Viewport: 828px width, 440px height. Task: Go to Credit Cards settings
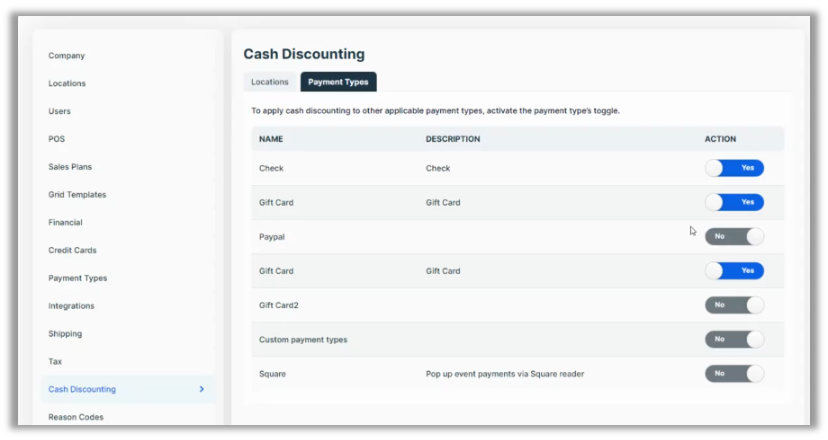click(x=72, y=250)
